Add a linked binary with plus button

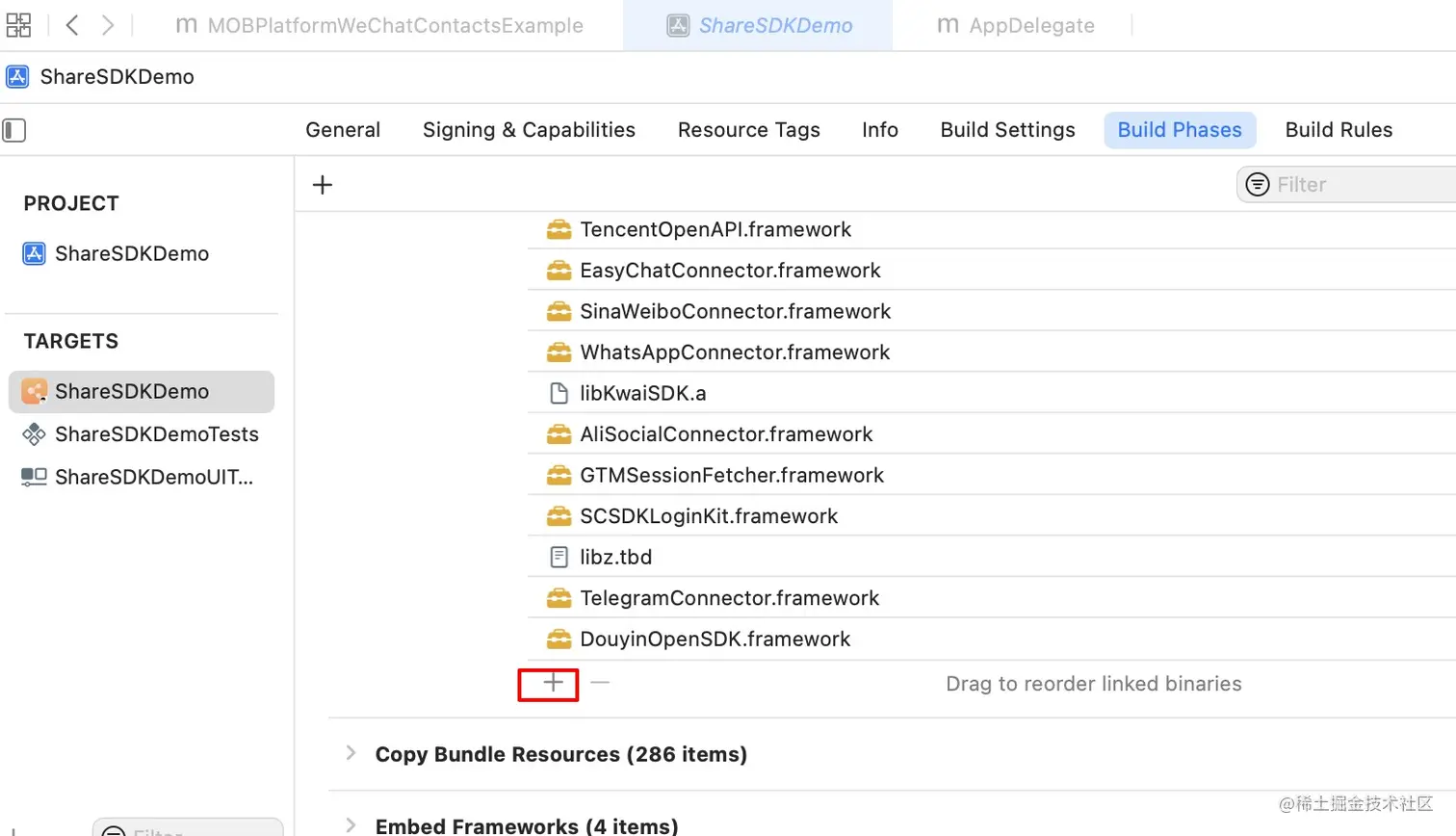click(x=553, y=683)
